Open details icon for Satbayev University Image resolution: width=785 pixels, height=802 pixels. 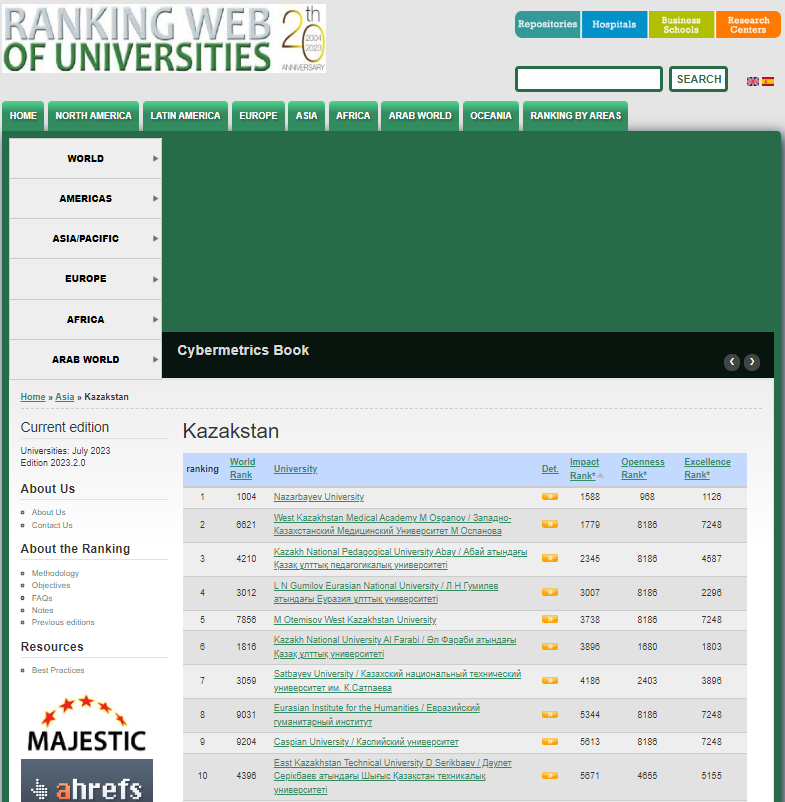(x=549, y=681)
